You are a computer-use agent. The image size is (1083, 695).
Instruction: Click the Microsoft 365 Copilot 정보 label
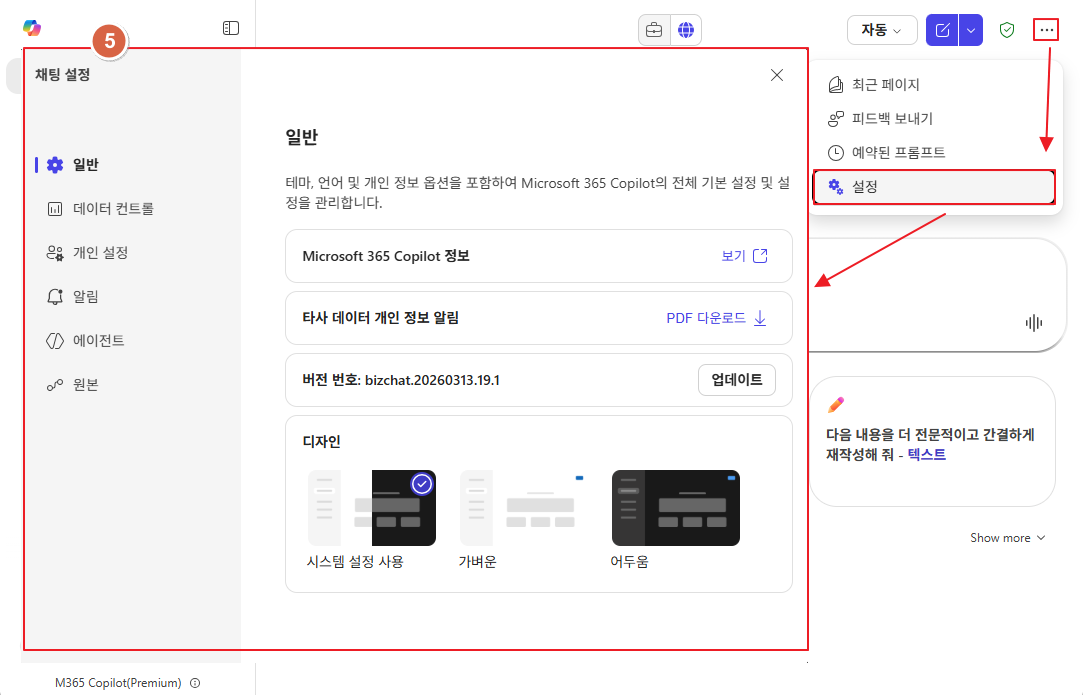386,256
